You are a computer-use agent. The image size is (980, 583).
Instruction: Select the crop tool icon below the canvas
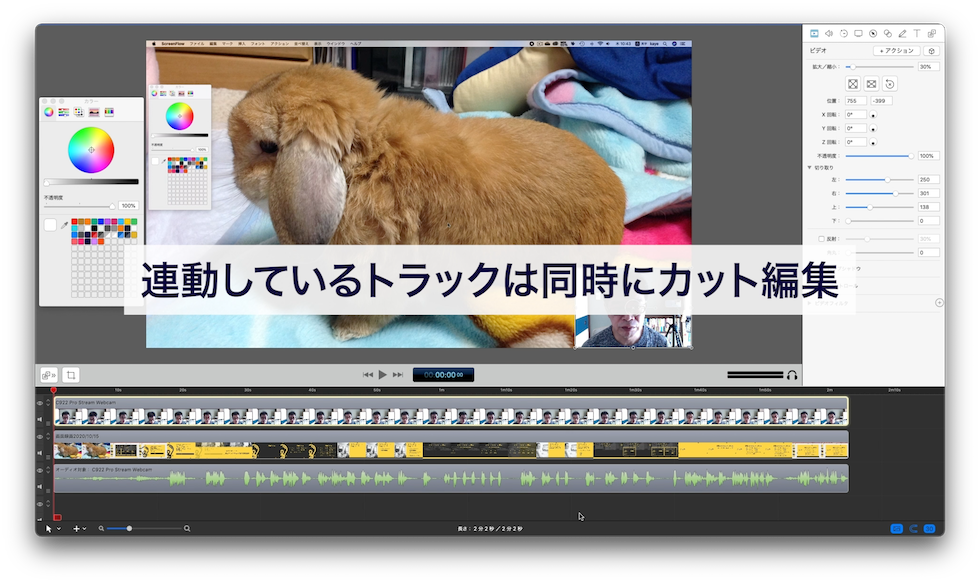[x=70, y=375]
